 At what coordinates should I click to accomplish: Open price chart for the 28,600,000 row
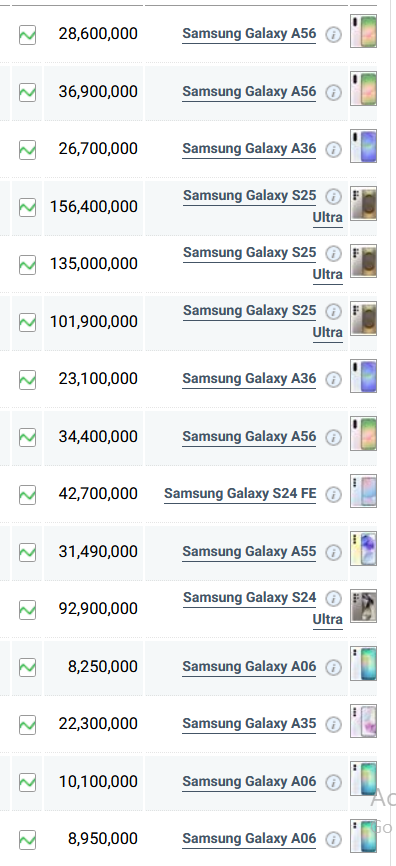(x=27, y=35)
